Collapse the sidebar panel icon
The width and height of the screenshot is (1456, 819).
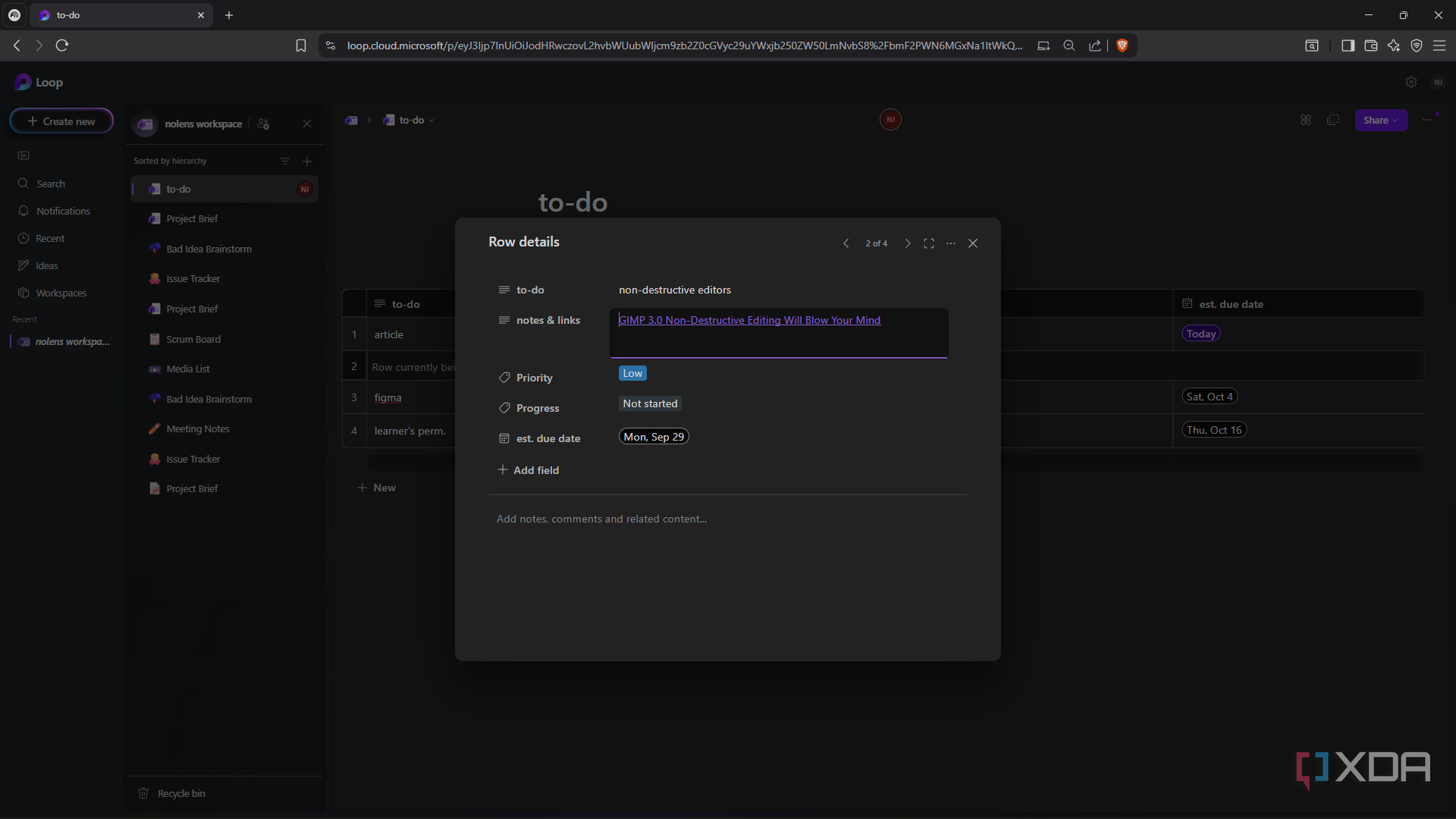click(24, 155)
